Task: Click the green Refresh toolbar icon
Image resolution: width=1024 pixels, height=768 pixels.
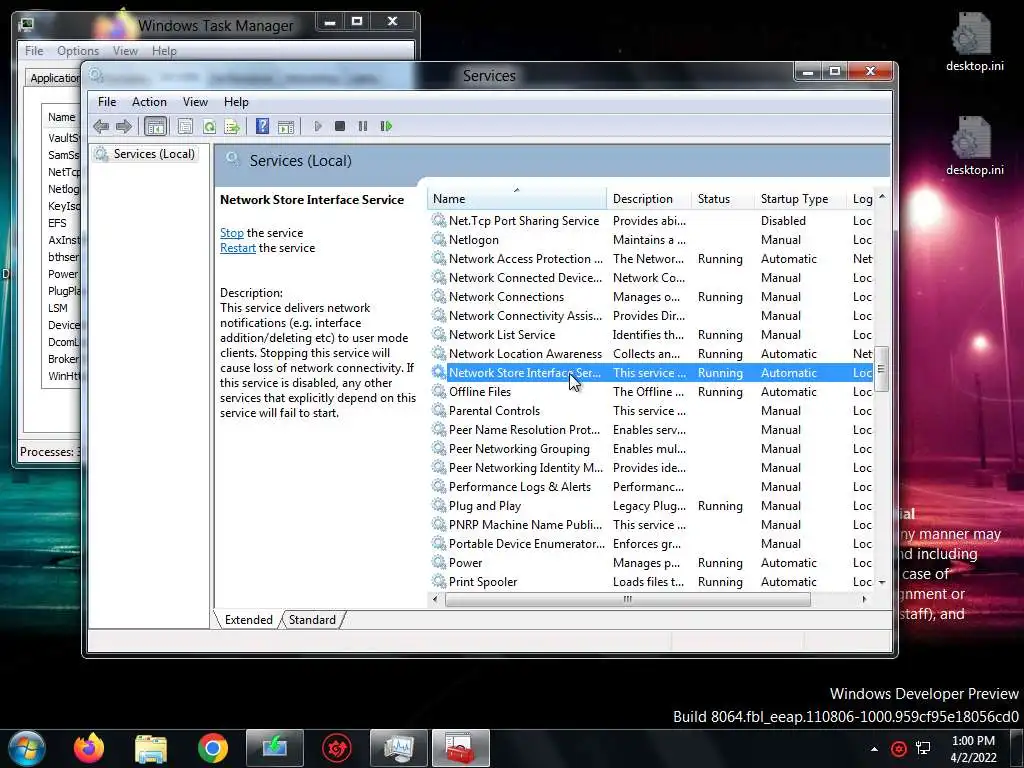Action: (209, 127)
